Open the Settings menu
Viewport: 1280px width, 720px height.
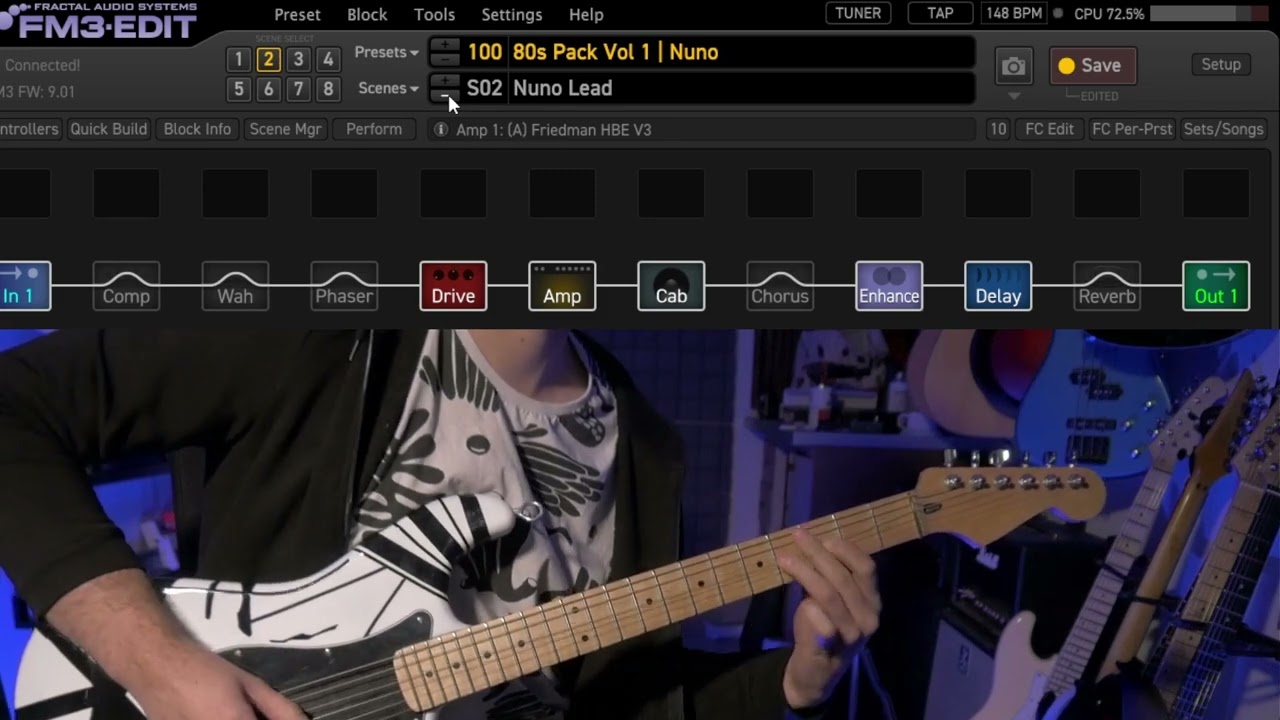pos(512,15)
